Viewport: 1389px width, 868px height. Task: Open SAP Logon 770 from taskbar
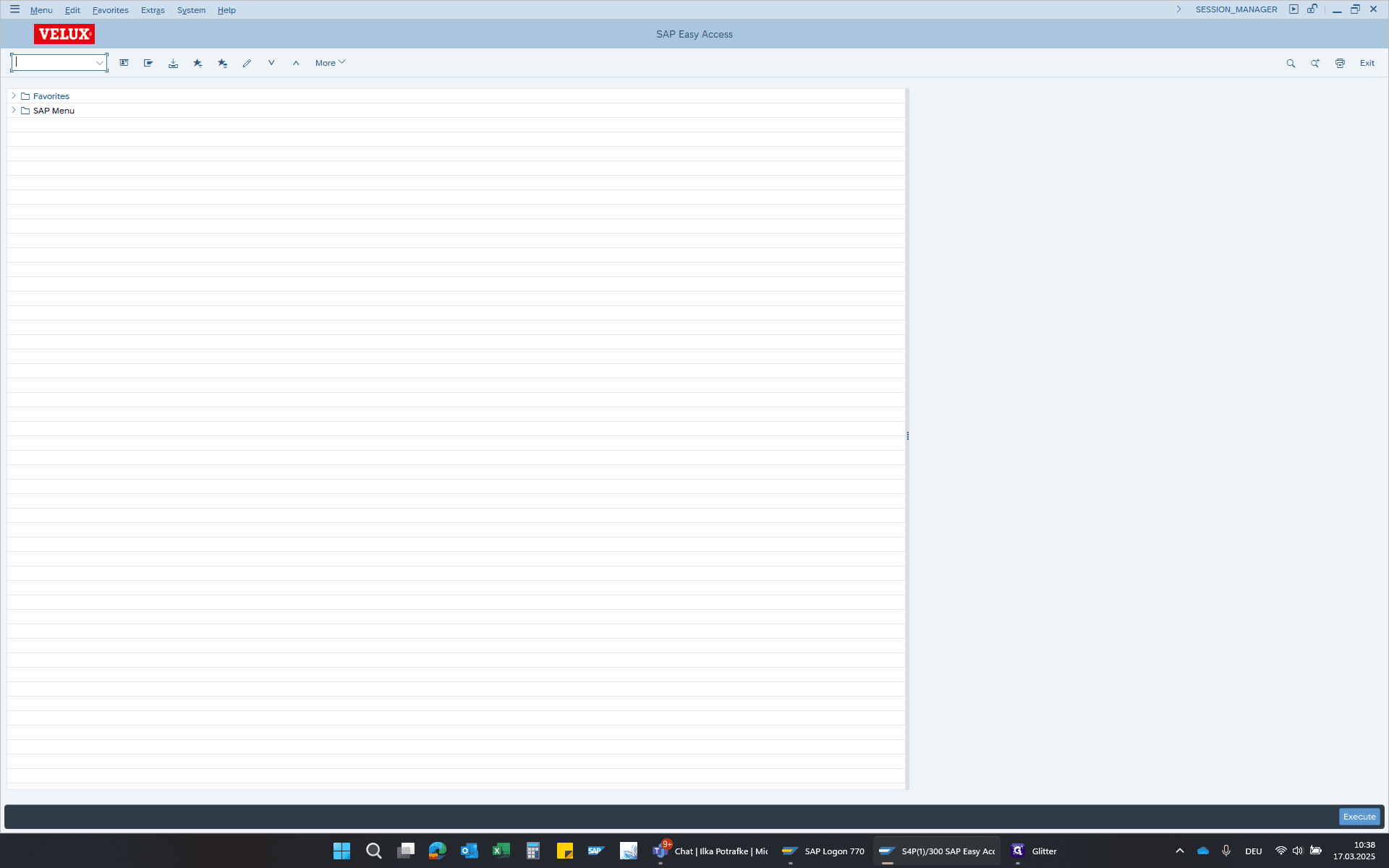(x=824, y=851)
